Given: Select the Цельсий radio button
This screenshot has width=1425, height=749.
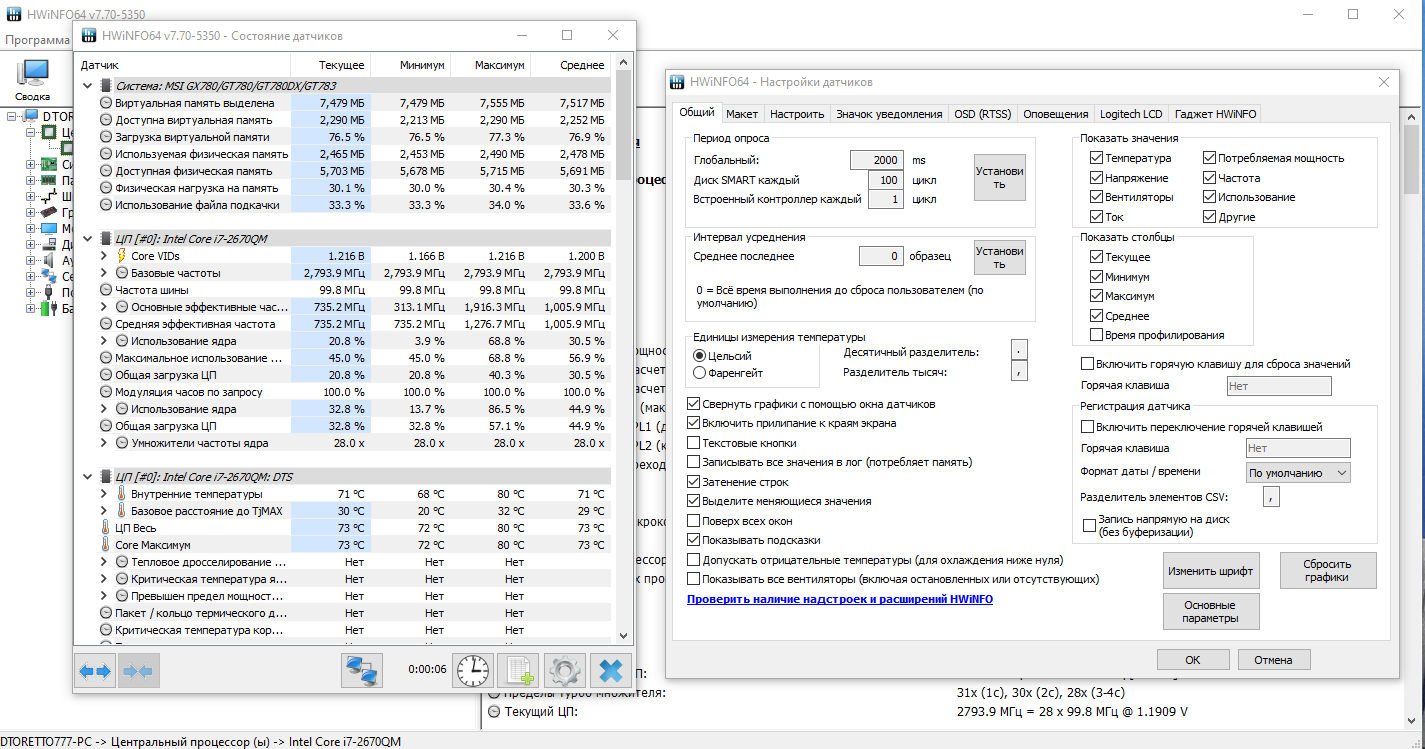Looking at the screenshot, I should (699, 356).
